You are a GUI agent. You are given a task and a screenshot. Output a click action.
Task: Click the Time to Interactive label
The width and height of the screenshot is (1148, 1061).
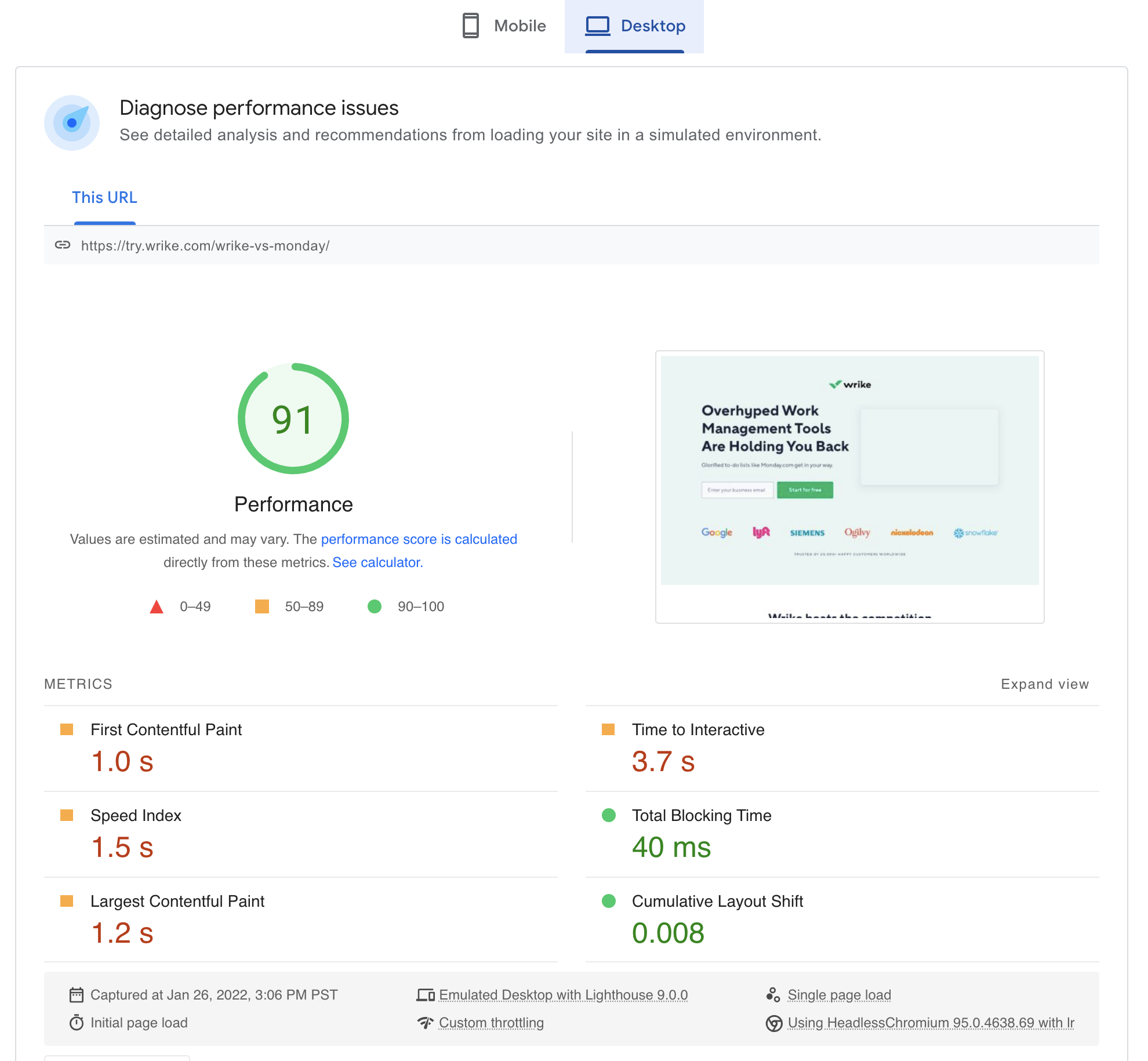698,729
